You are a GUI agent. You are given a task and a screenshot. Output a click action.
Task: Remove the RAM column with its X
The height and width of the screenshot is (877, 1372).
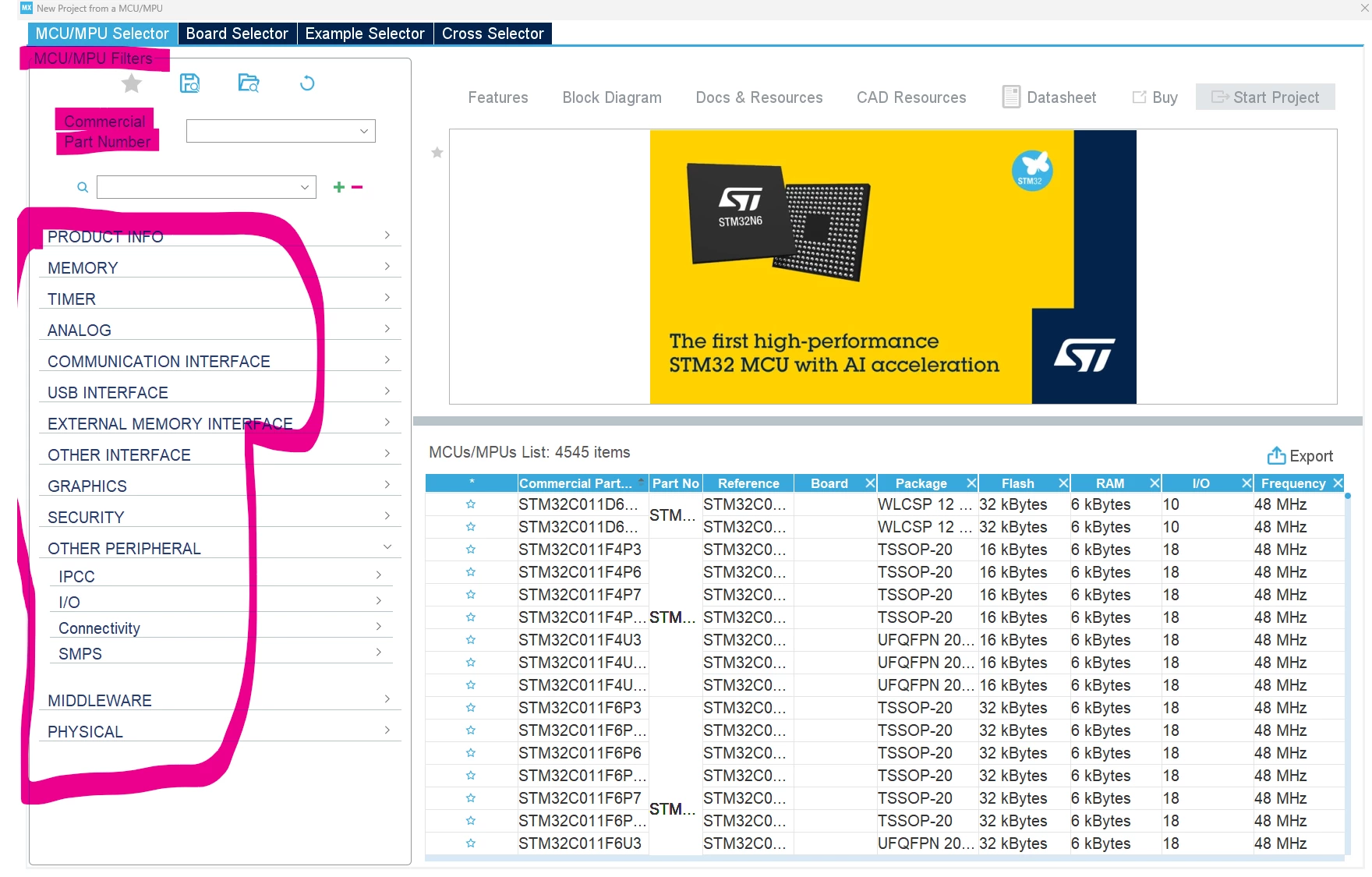tap(1155, 483)
